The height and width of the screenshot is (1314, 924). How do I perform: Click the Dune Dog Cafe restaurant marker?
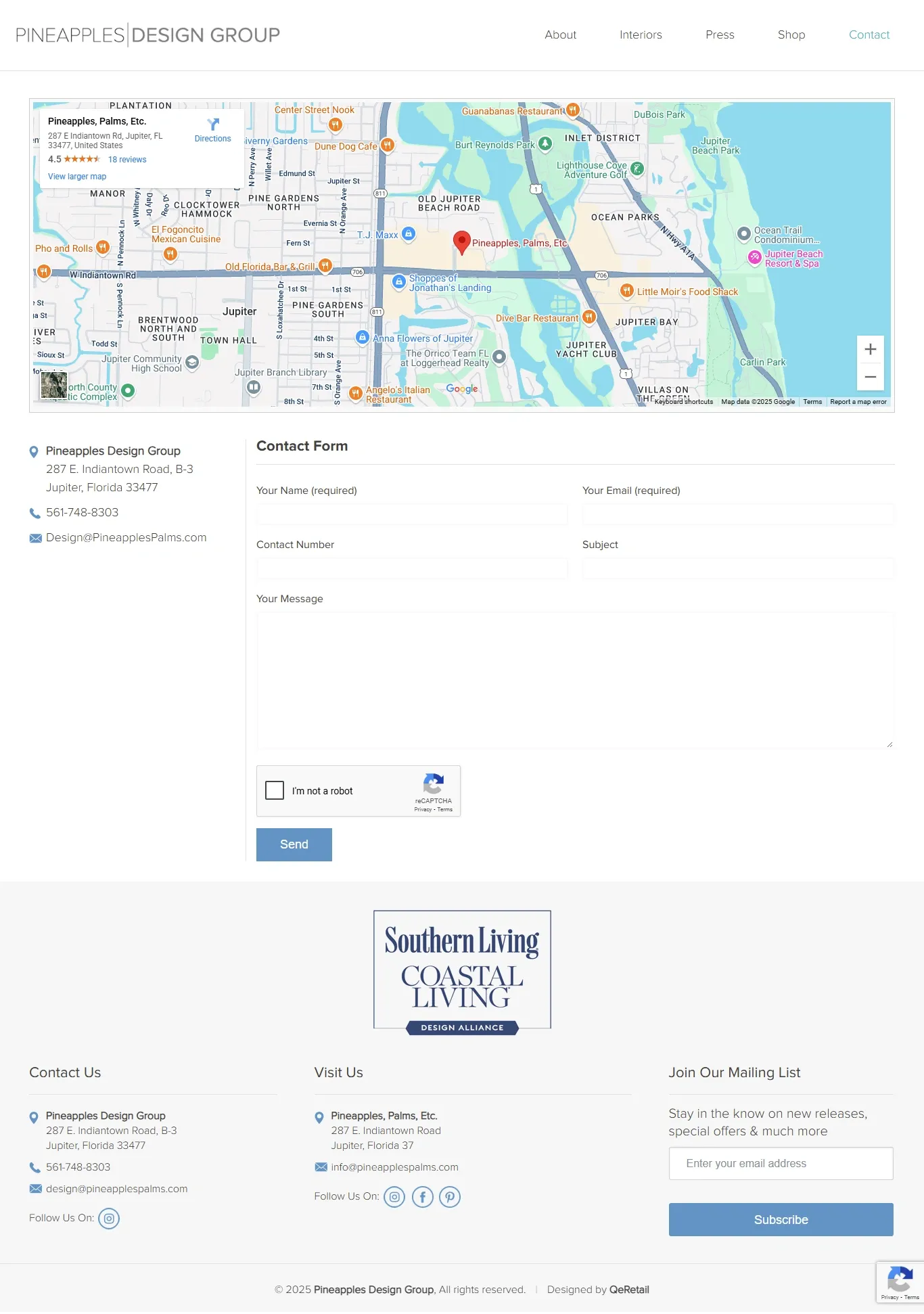click(388, 145)
